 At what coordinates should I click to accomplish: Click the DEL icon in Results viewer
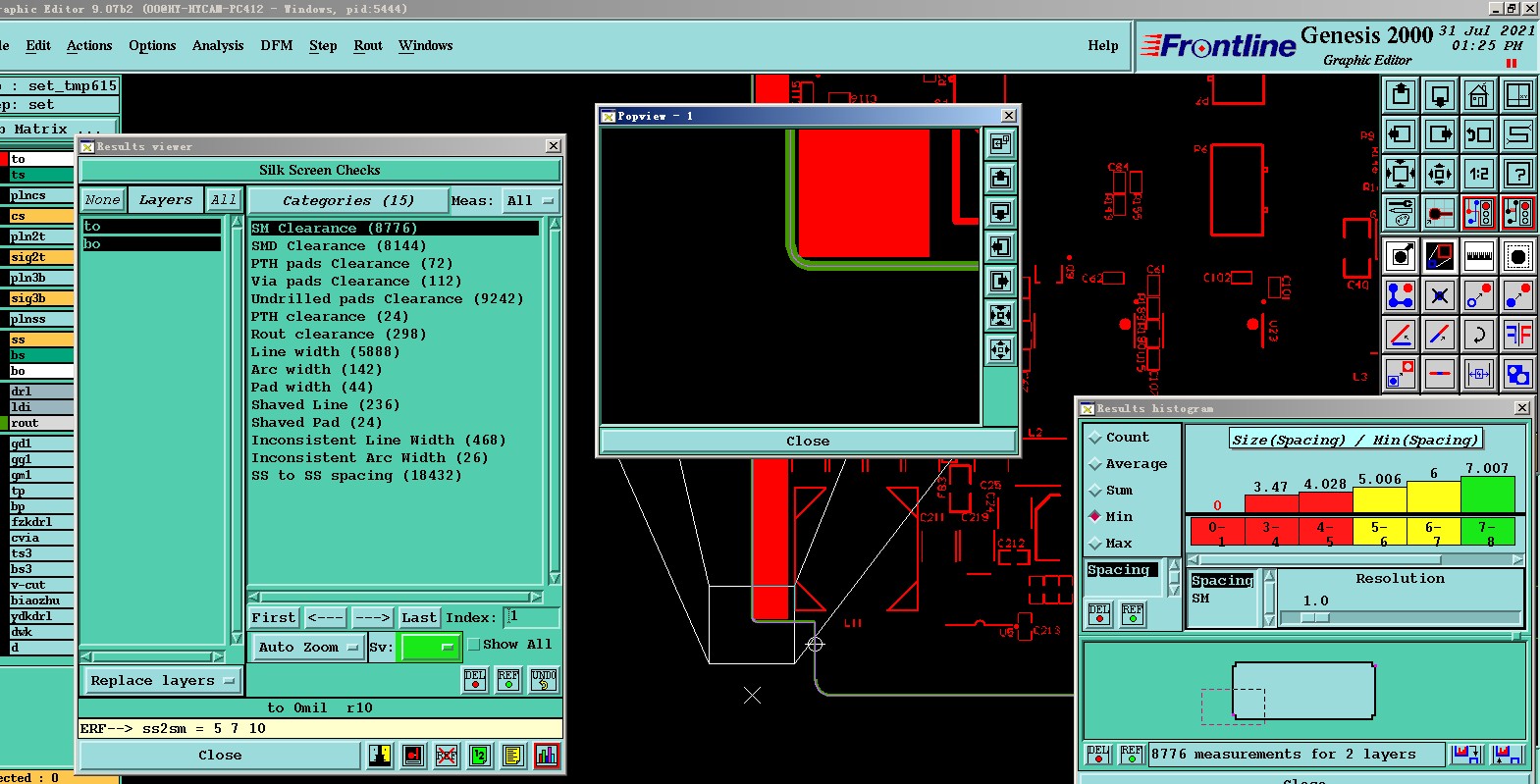click(475, 680)
